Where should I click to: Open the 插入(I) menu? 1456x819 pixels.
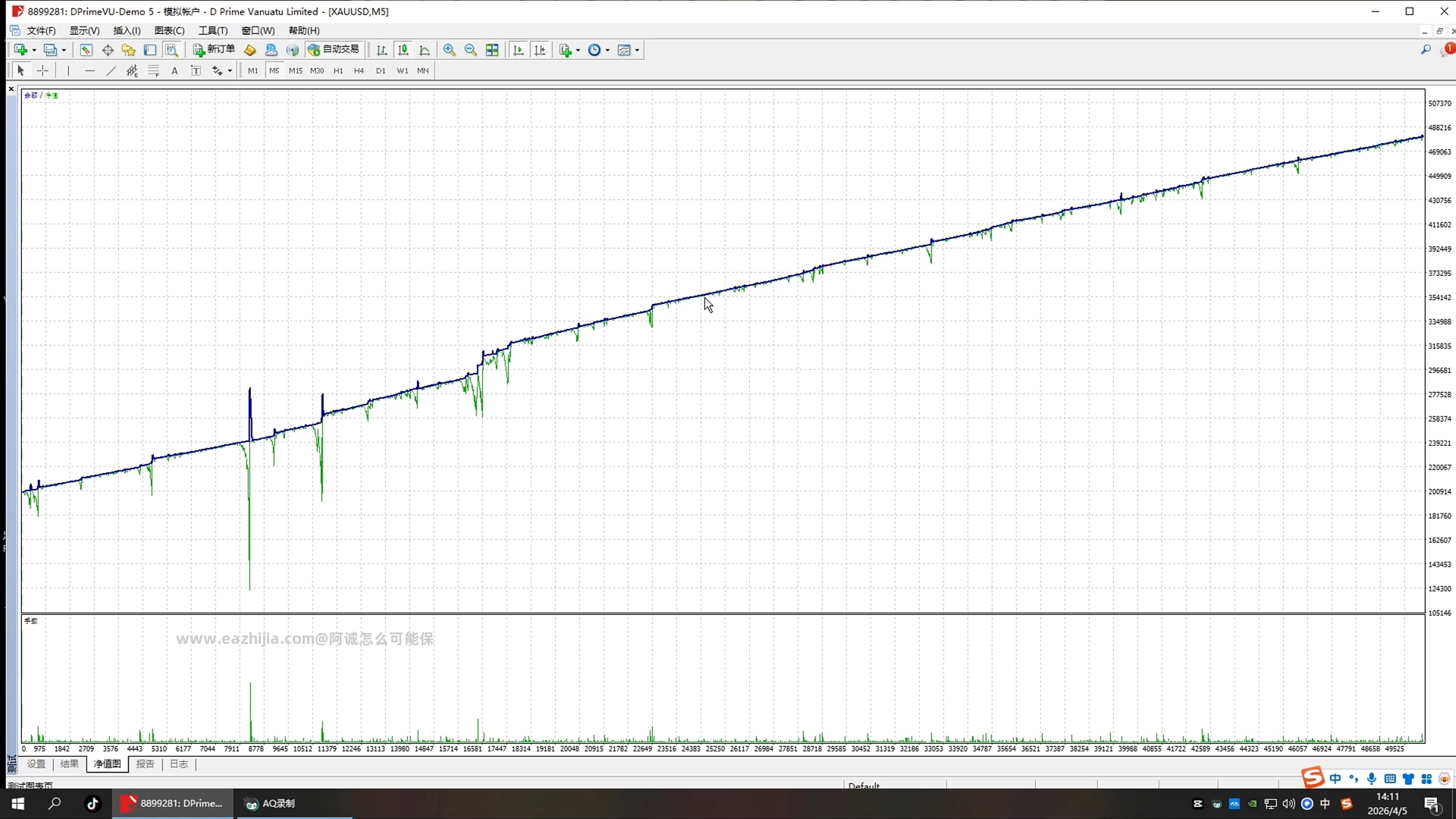(x=127, y=30)
